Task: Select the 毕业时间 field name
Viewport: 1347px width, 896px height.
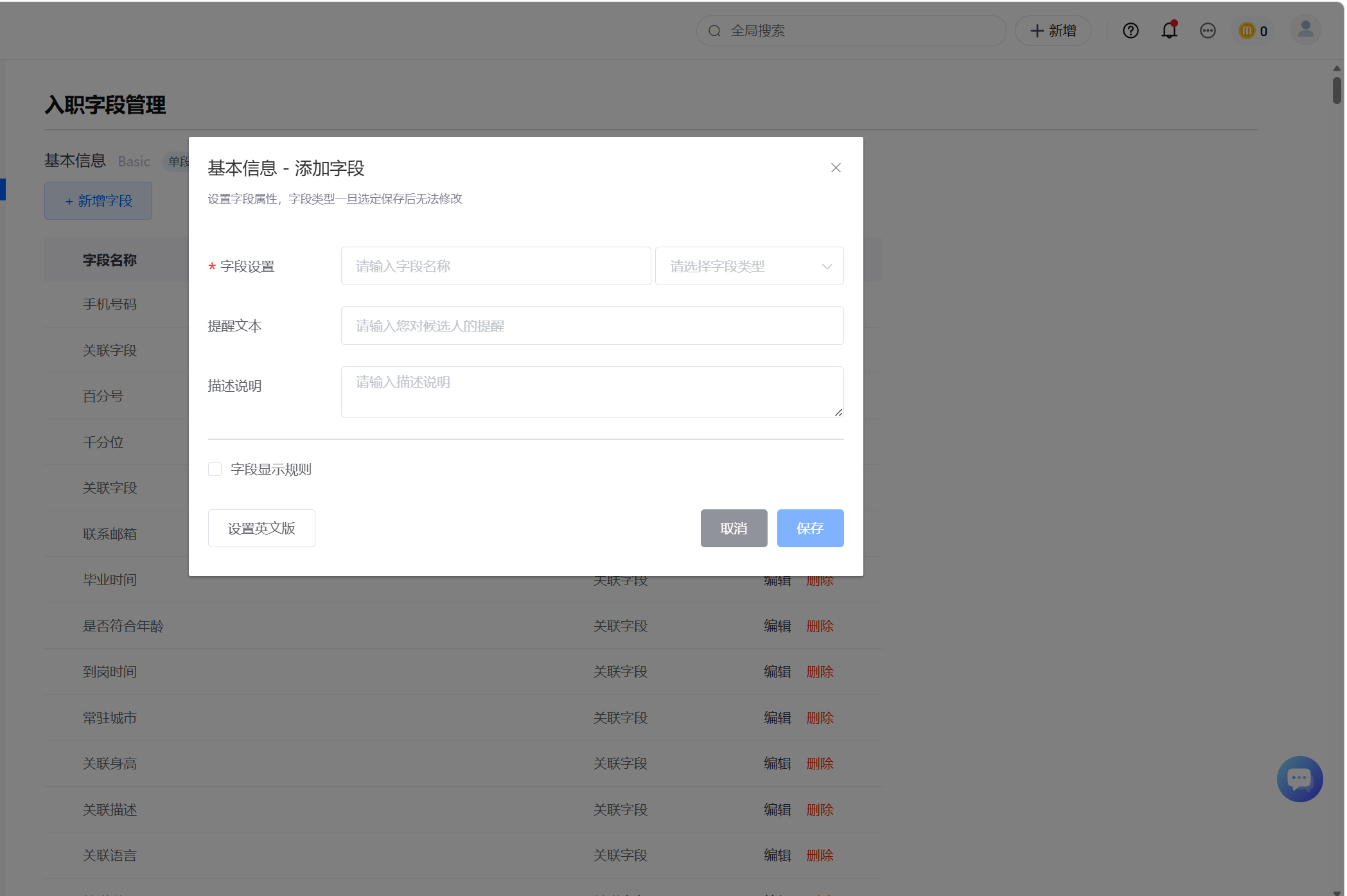Action: 110,579
